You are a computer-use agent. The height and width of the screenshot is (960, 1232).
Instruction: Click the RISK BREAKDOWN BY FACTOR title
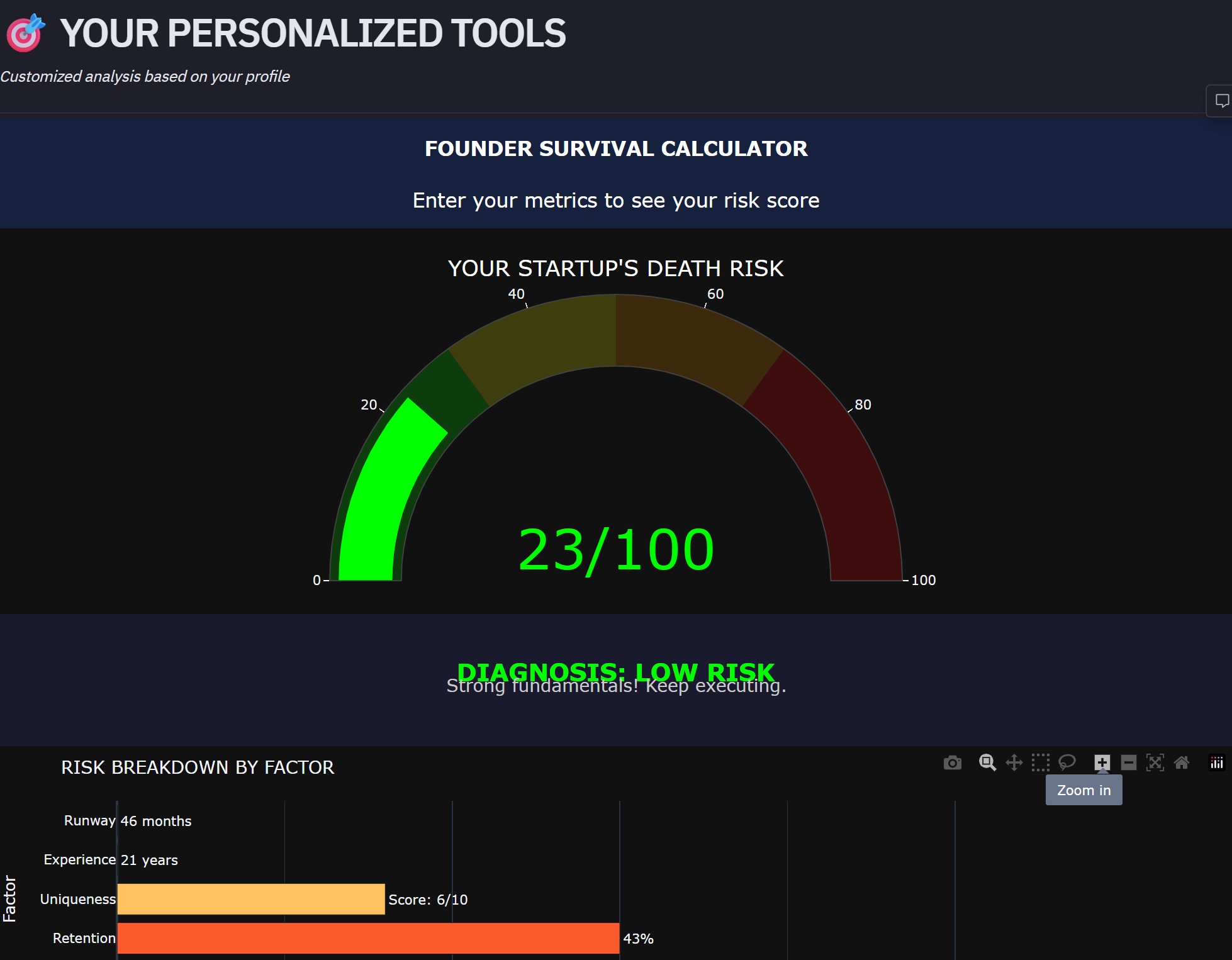click(x=198, y=767)
